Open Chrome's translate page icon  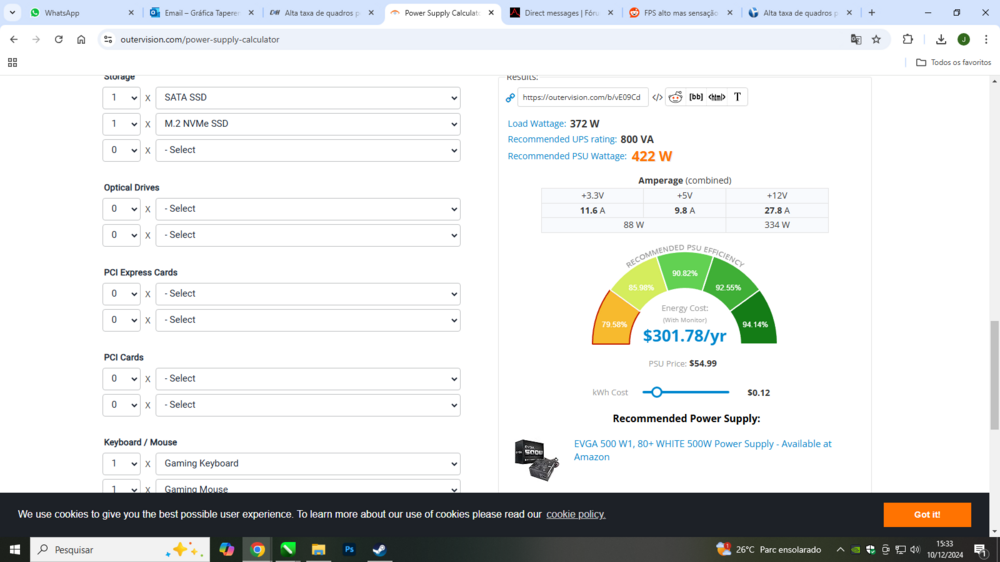point(856,39)
